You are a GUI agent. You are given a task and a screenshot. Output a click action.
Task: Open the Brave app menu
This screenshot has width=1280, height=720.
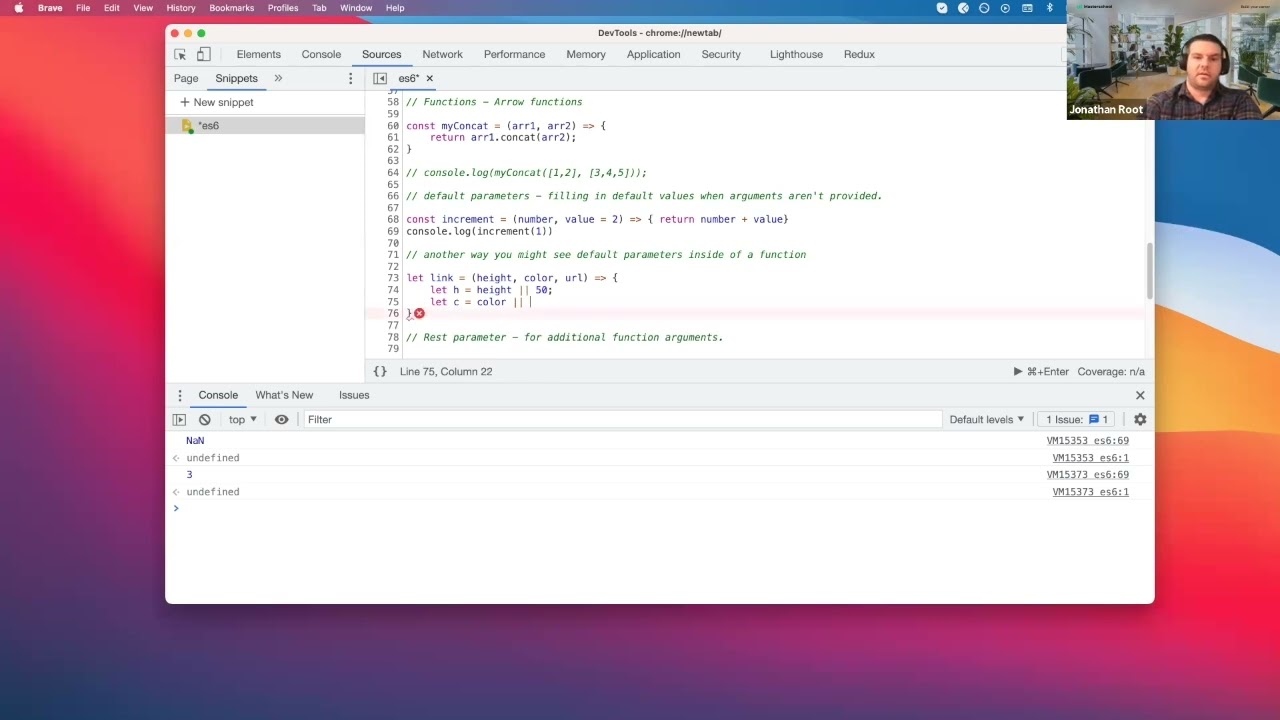(x=50, y=8)
